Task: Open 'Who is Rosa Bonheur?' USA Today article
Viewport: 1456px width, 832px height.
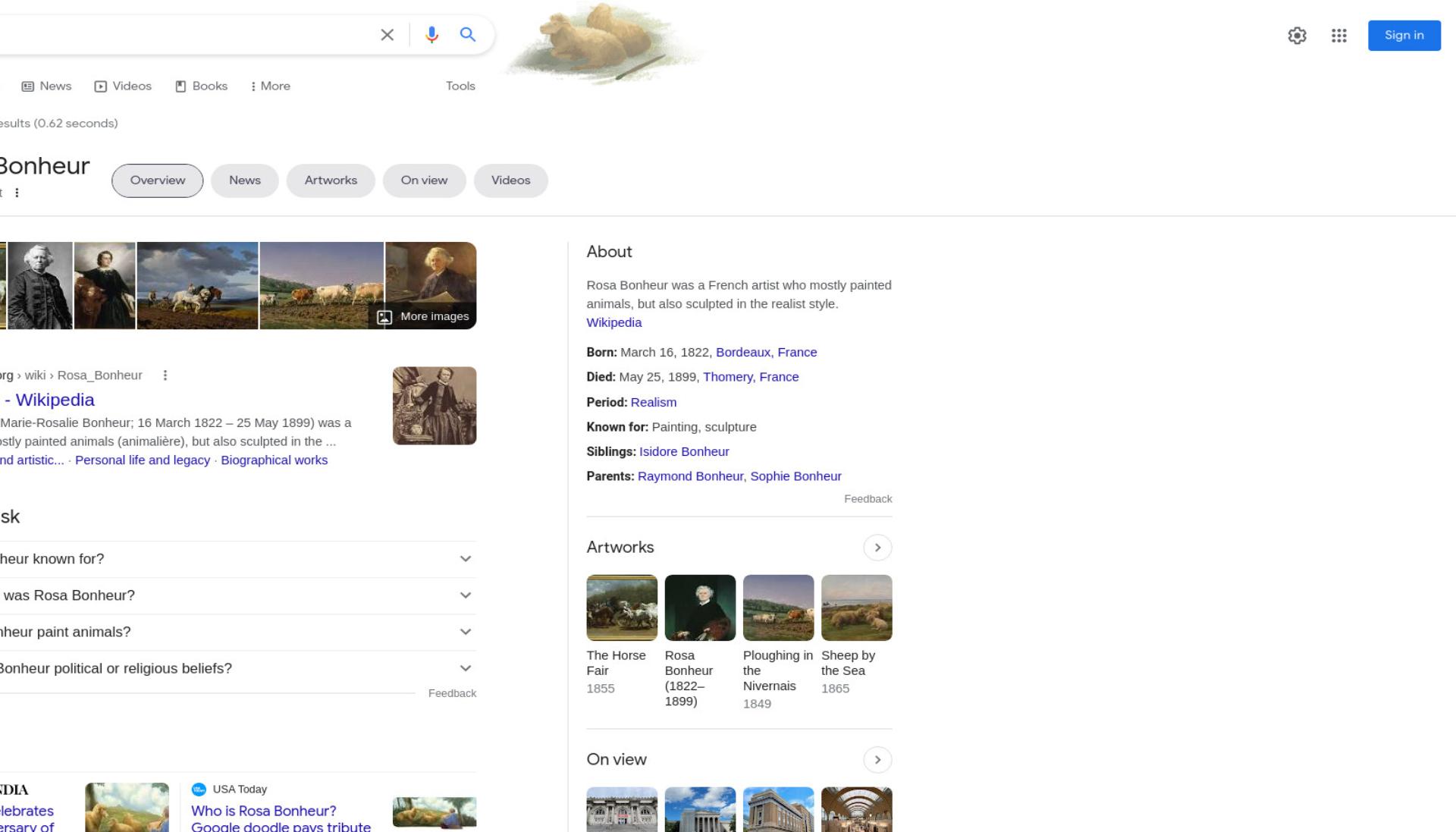Action: point(281,818)
